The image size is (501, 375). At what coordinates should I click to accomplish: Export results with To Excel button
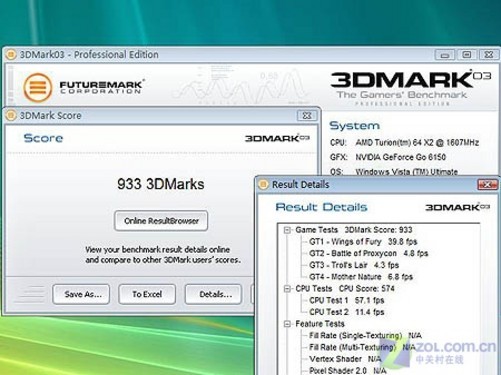tap(147, 294)
